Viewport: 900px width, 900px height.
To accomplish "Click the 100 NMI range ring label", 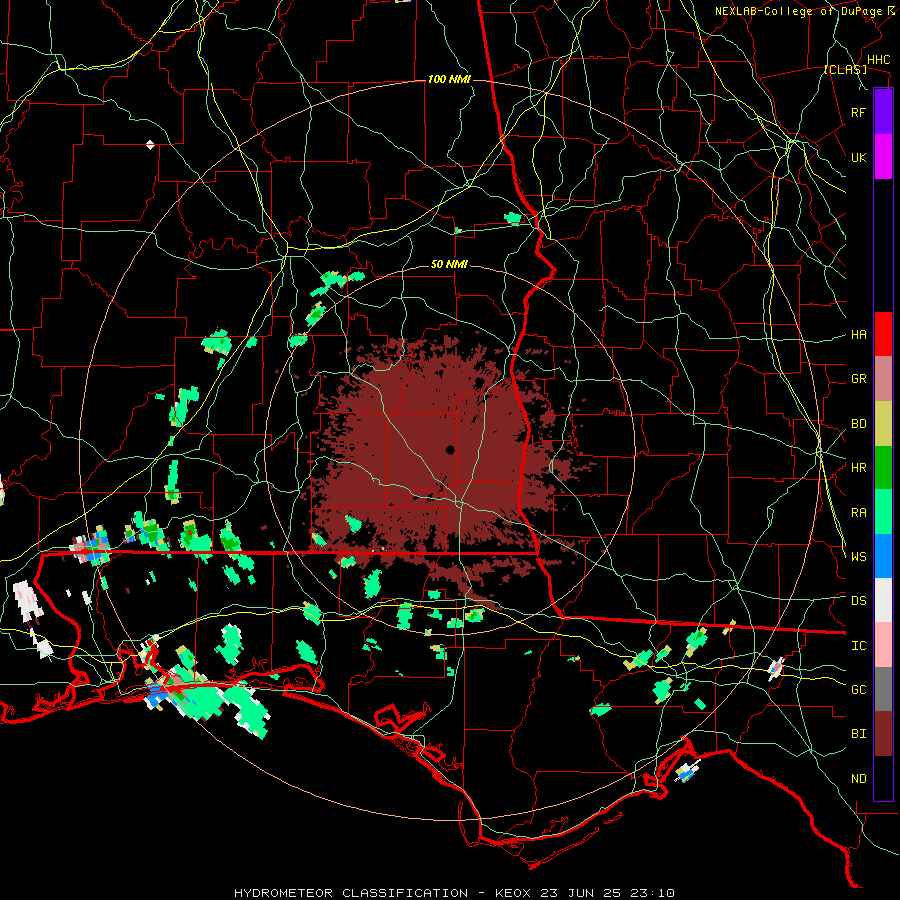I will pos(449,79).
